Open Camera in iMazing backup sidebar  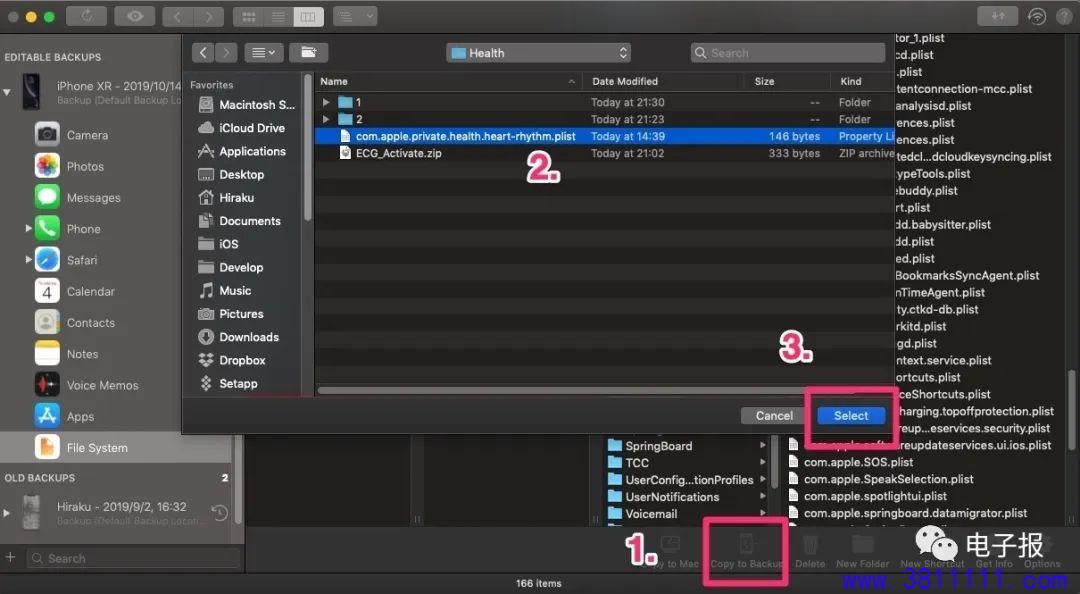pyautogui.click(x=72, y=135)
